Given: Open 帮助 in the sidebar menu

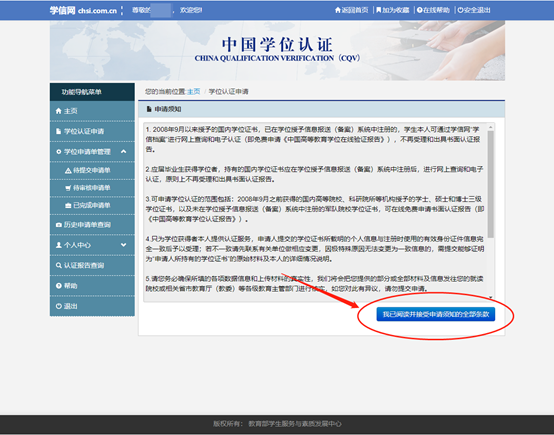Looking at the screenshot, I should pos(92,286).
